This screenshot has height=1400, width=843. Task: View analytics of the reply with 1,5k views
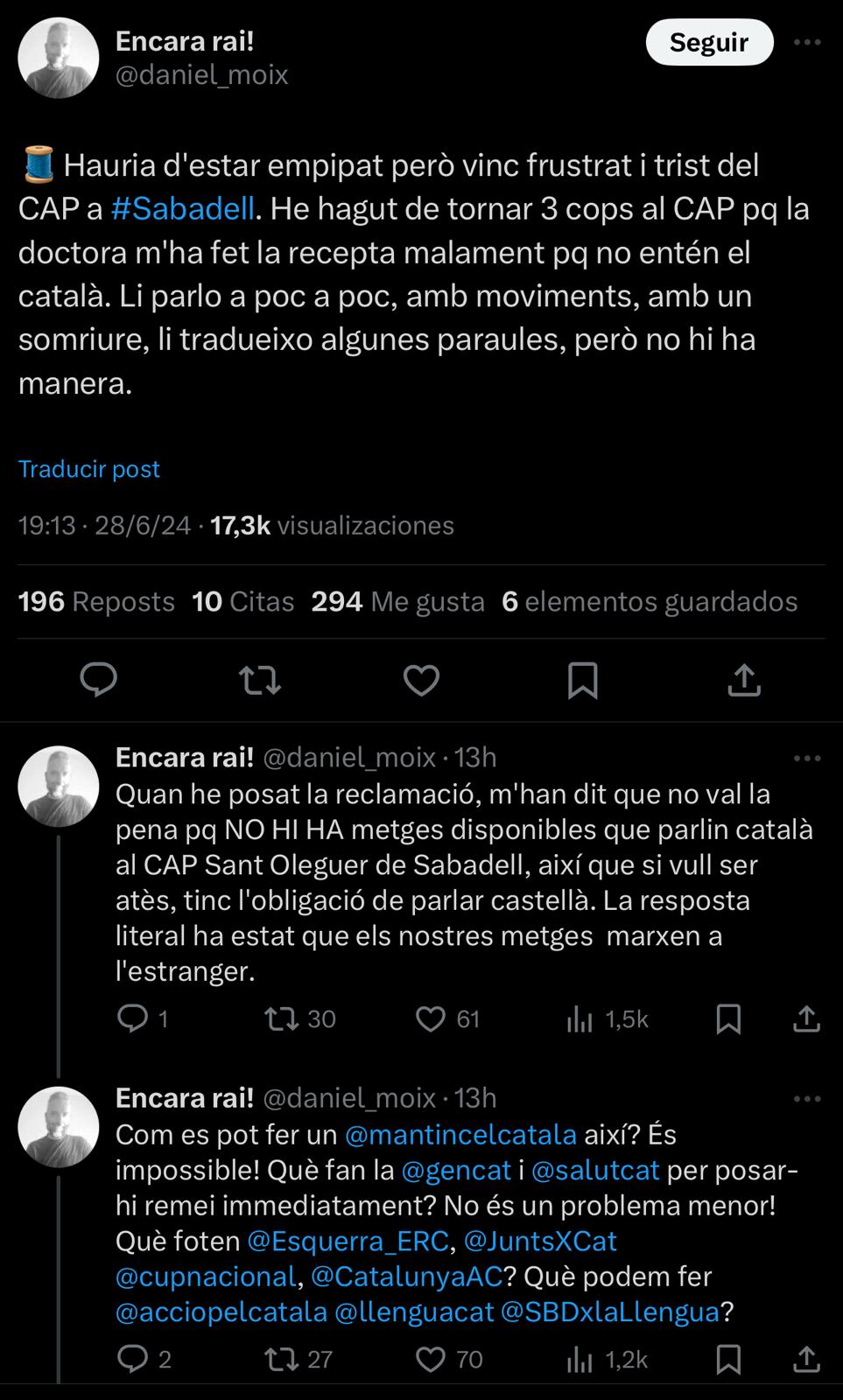pyautogui.click(x=580, y=1018)
